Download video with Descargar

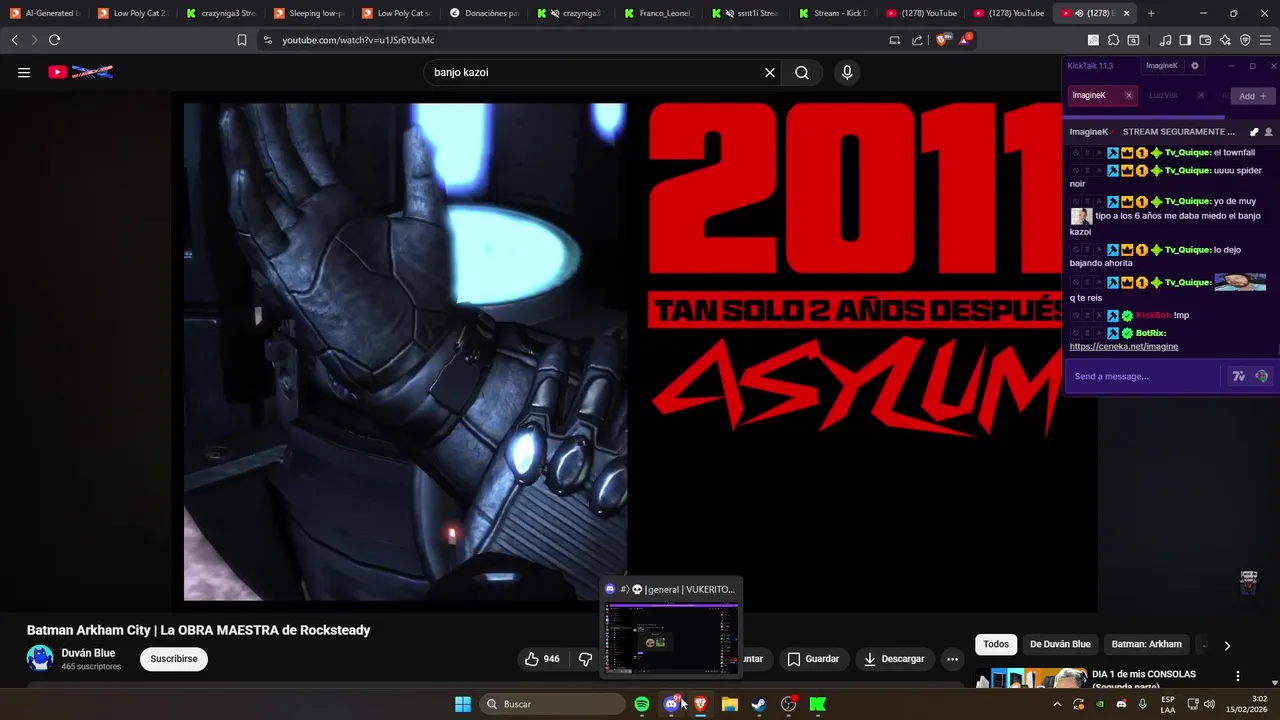894,659
